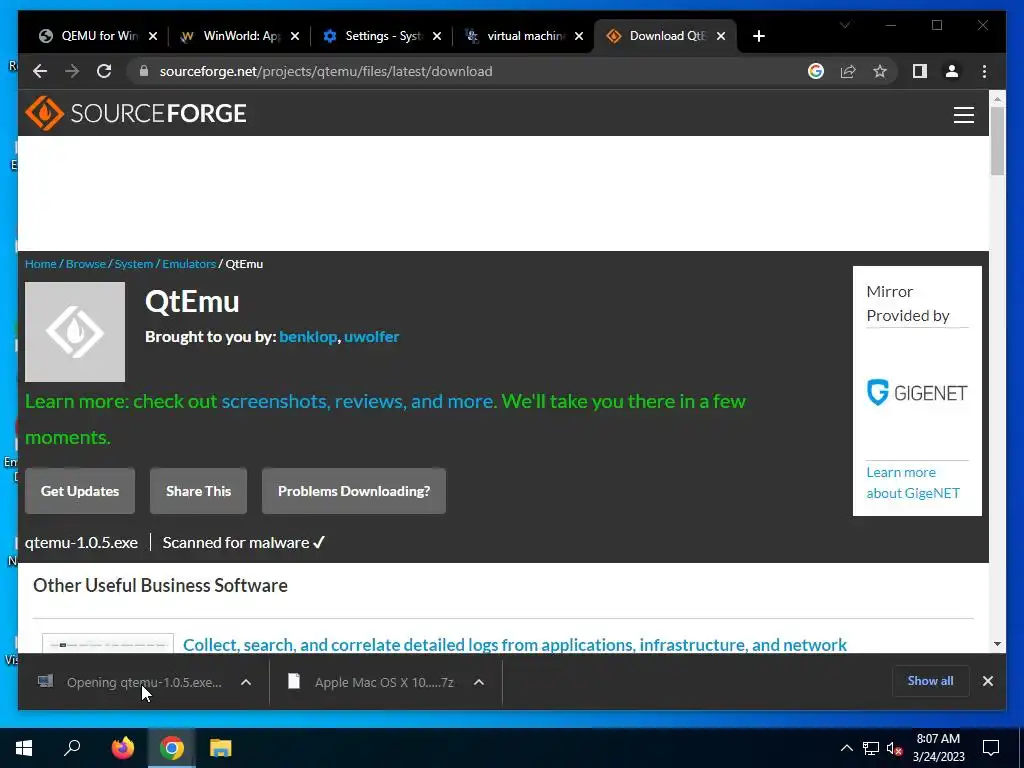Click the Get Updates button
1024x768 pixels.
pyautogui.click(x=80, y=491)
